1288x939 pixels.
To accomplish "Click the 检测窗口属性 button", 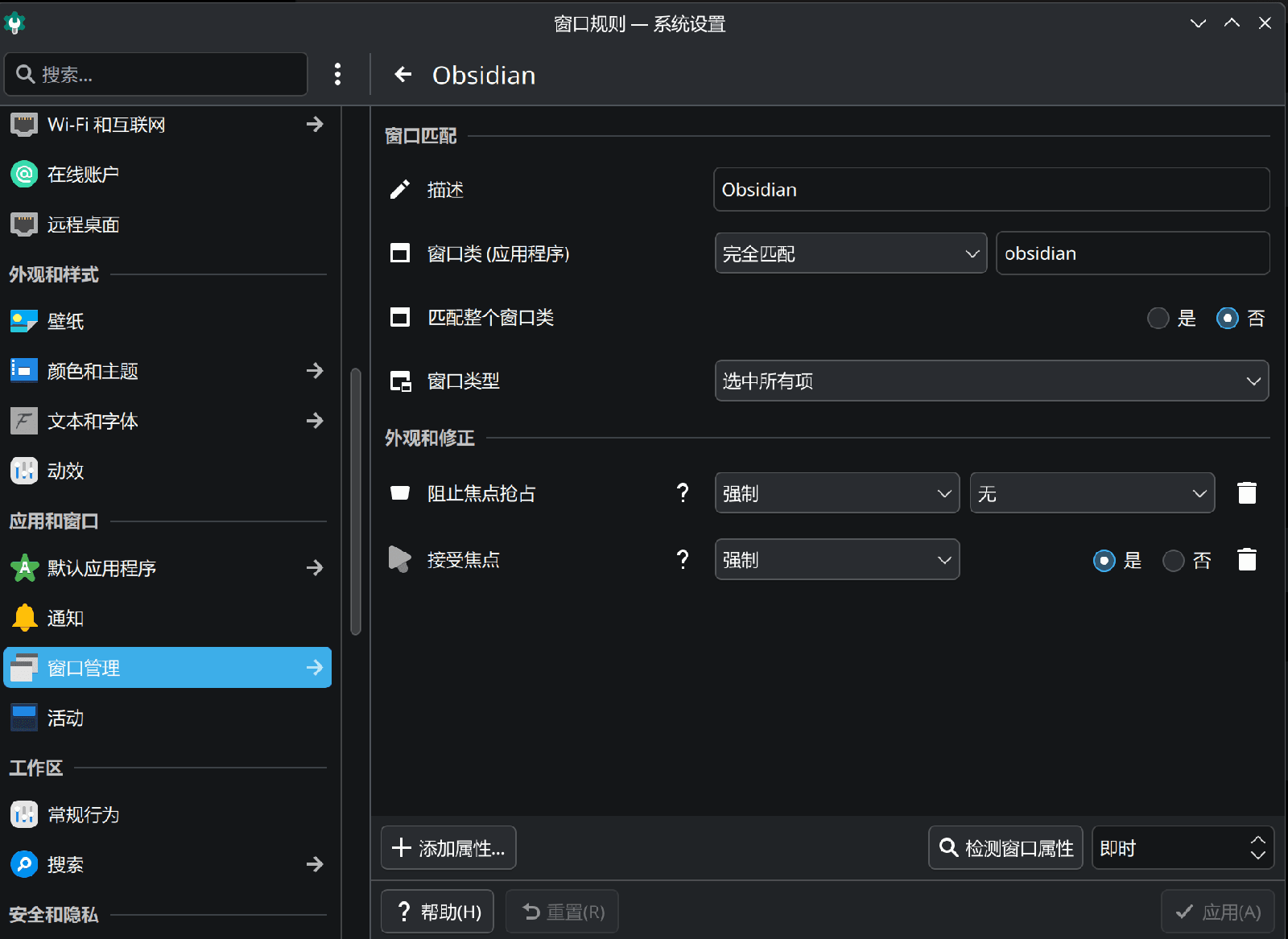I will tap(1005, 848).
